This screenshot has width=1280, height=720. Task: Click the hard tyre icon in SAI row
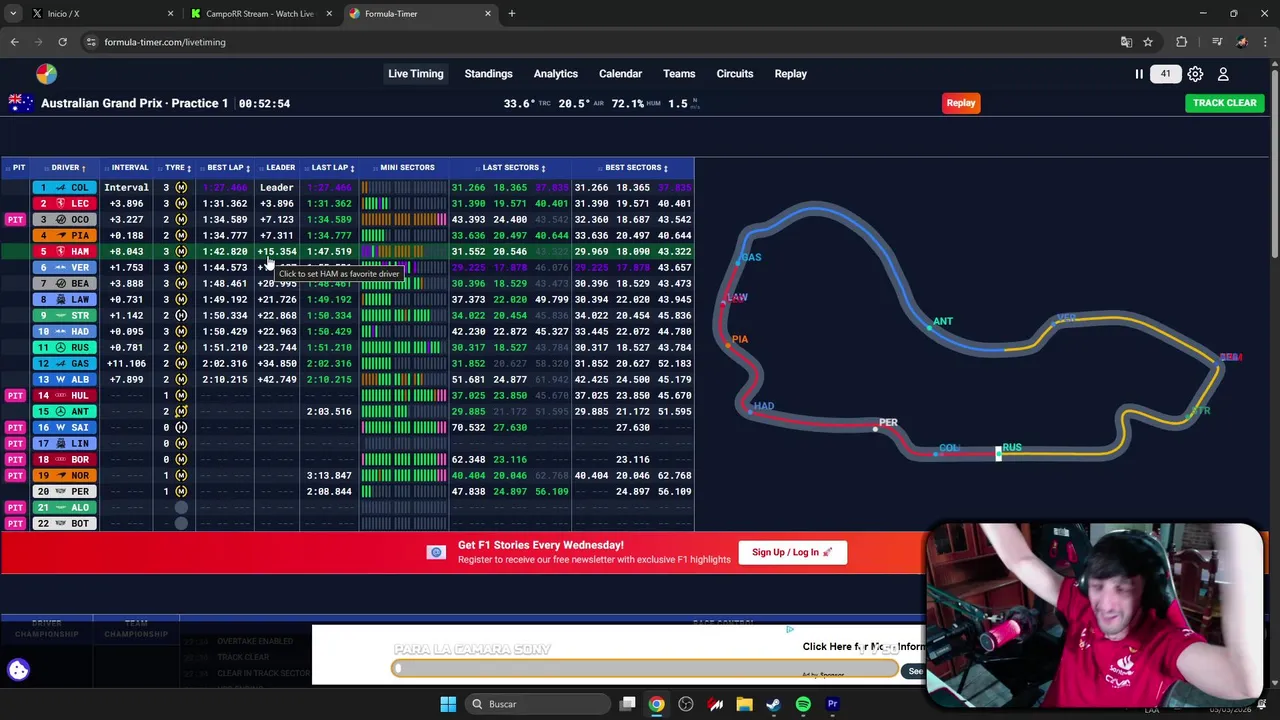[181, 427]
